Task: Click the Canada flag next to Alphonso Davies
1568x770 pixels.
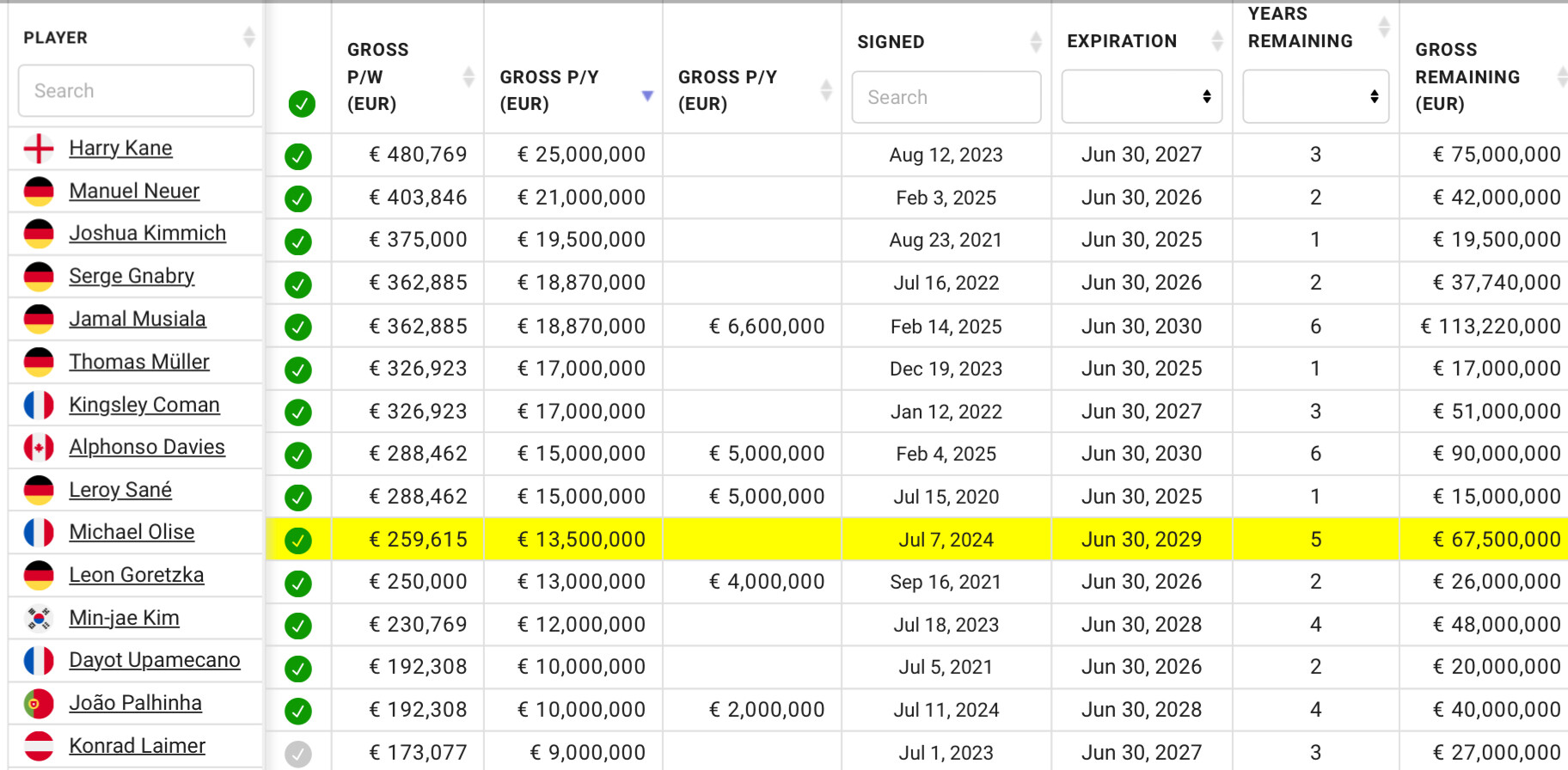Action: coord(39,448)
